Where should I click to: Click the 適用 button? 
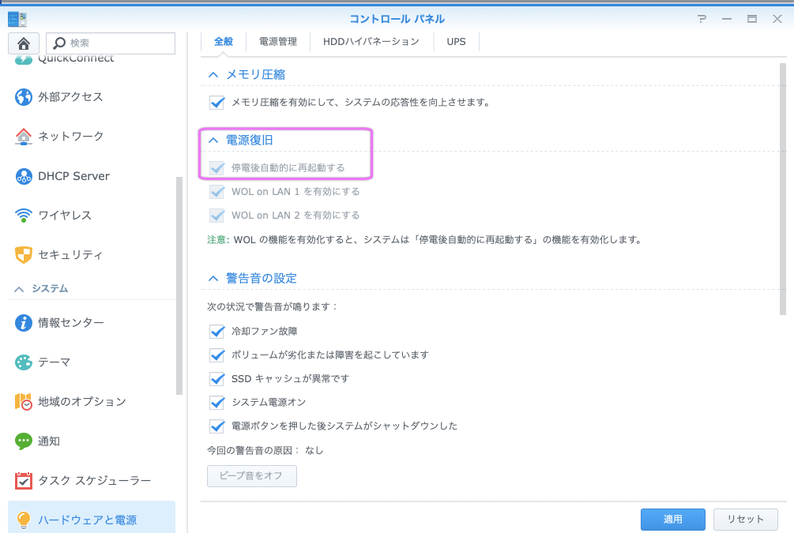tap(672, 519)
